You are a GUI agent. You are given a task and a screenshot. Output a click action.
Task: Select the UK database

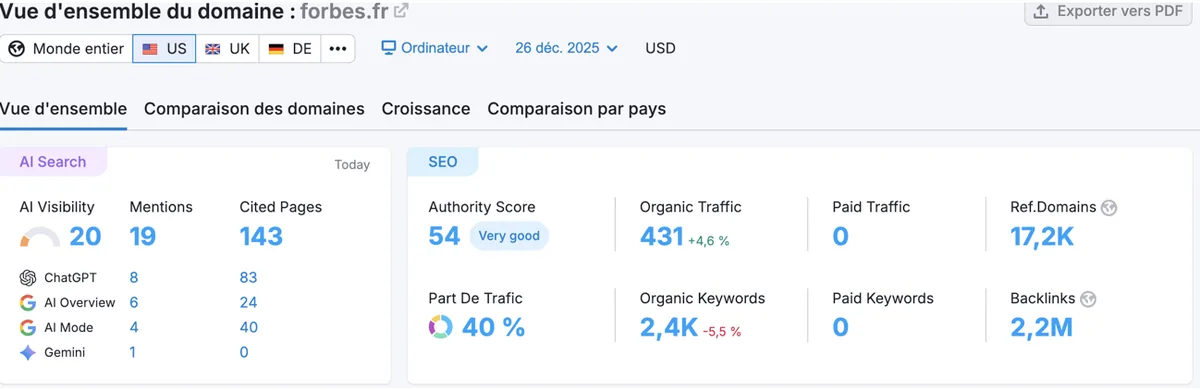click(227, 49)
